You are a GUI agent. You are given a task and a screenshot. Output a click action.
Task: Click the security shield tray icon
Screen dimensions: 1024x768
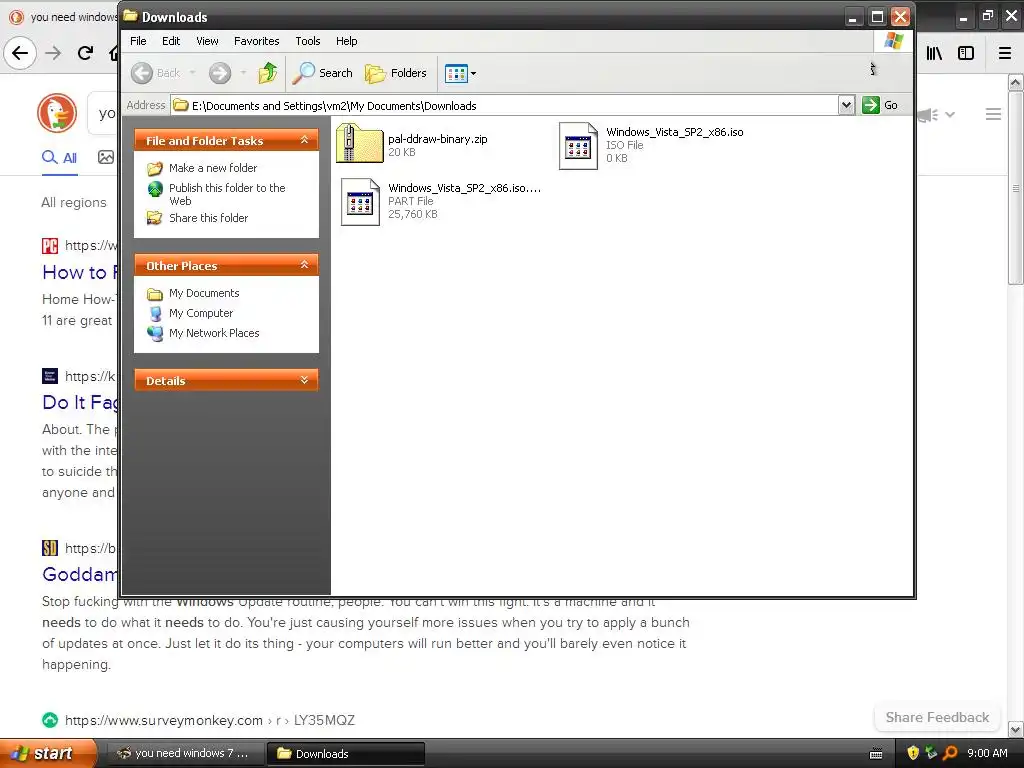(912, 754)
